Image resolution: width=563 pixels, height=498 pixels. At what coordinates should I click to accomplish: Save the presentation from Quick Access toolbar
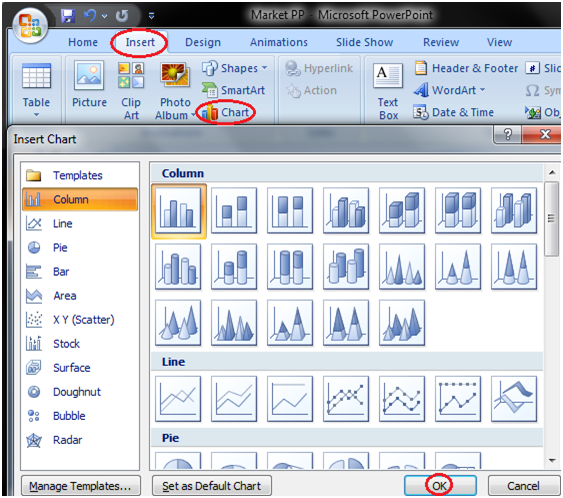tap(68, 16)
